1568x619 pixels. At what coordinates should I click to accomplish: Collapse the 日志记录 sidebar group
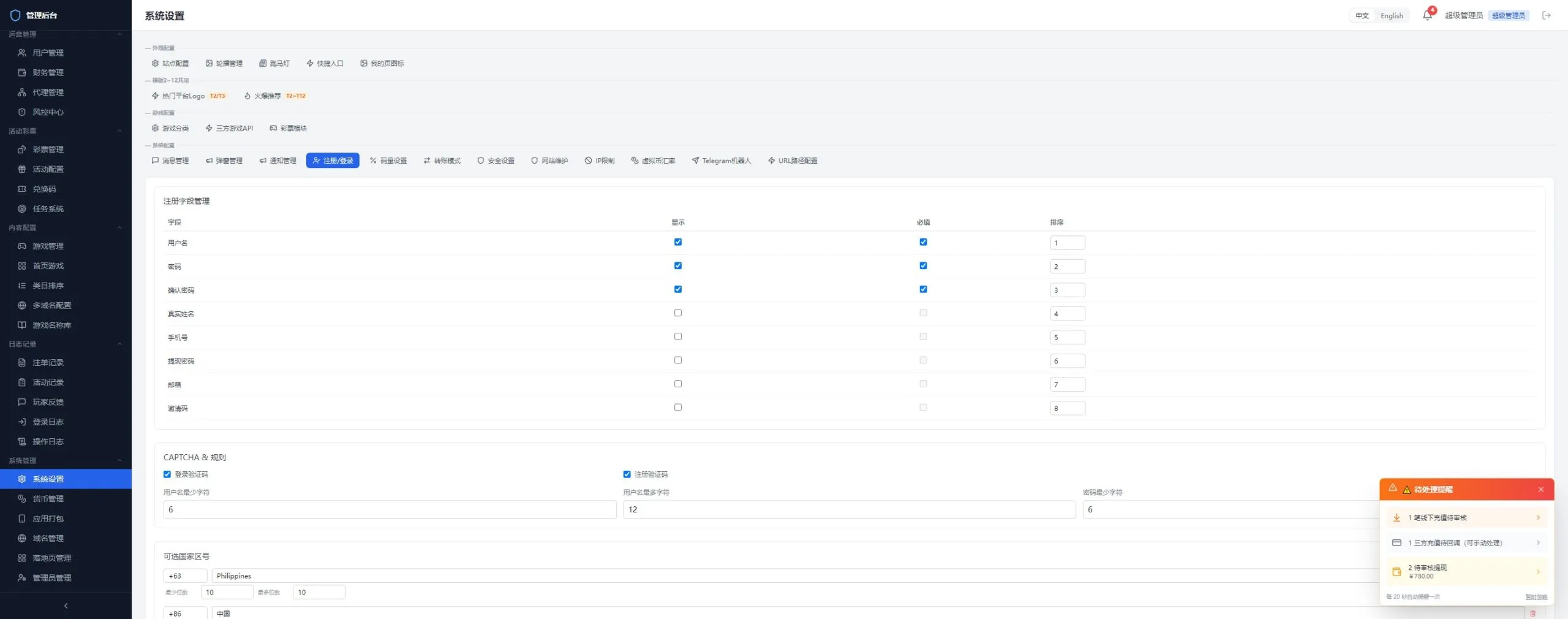coord(120,344)
